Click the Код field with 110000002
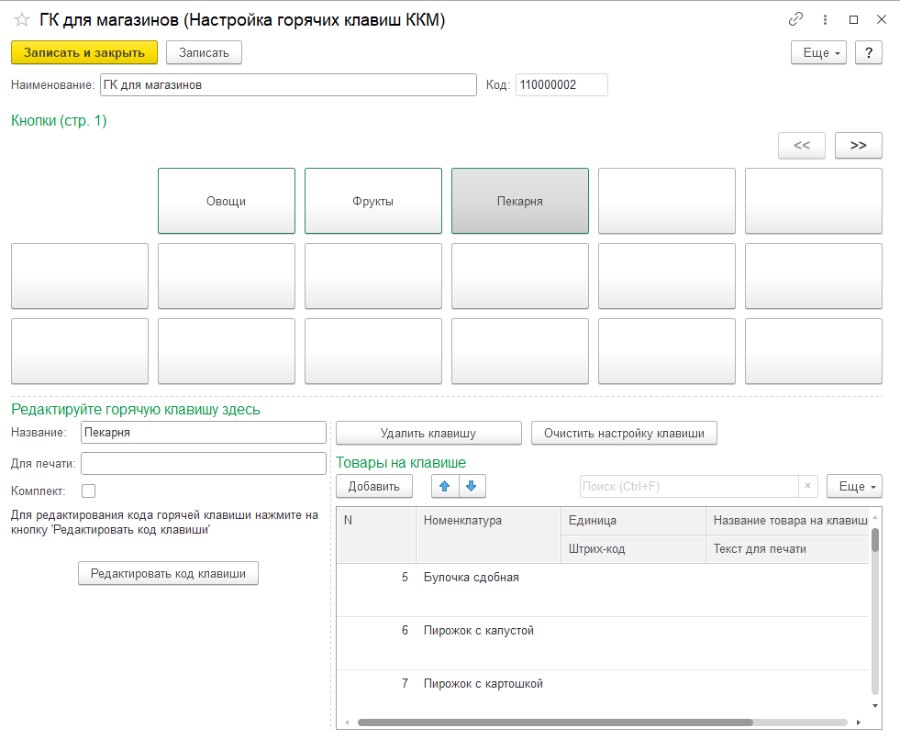 (x=561, y=85)
